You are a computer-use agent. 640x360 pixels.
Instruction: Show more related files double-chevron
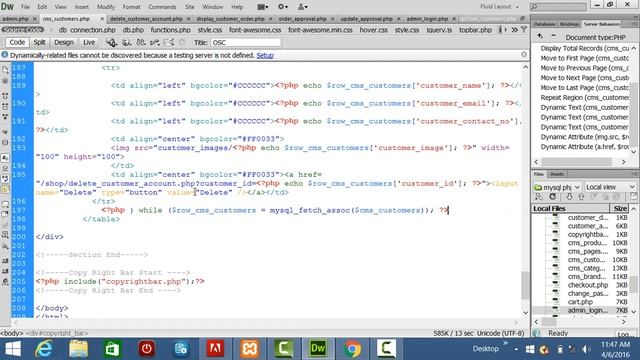coord(514,30)
